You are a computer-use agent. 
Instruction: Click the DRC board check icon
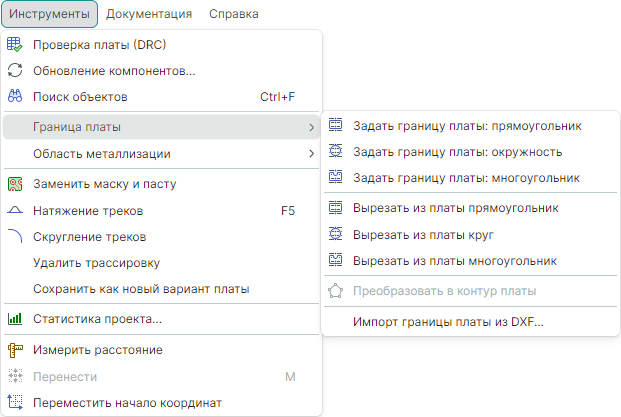(15, 45)
